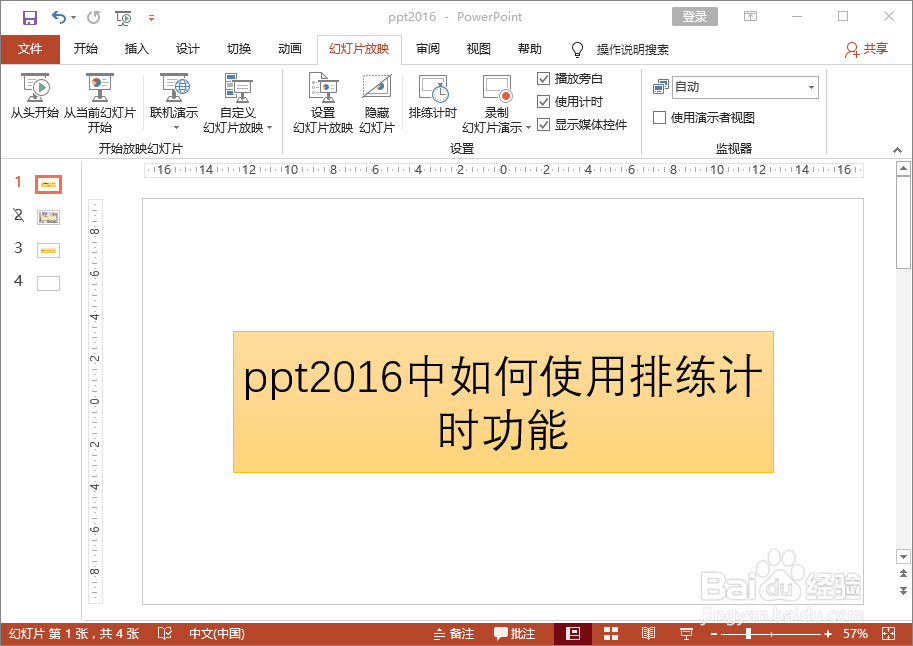The image size is (913, 646).
Task: Undo the last action
Action: tap(59, 17)
